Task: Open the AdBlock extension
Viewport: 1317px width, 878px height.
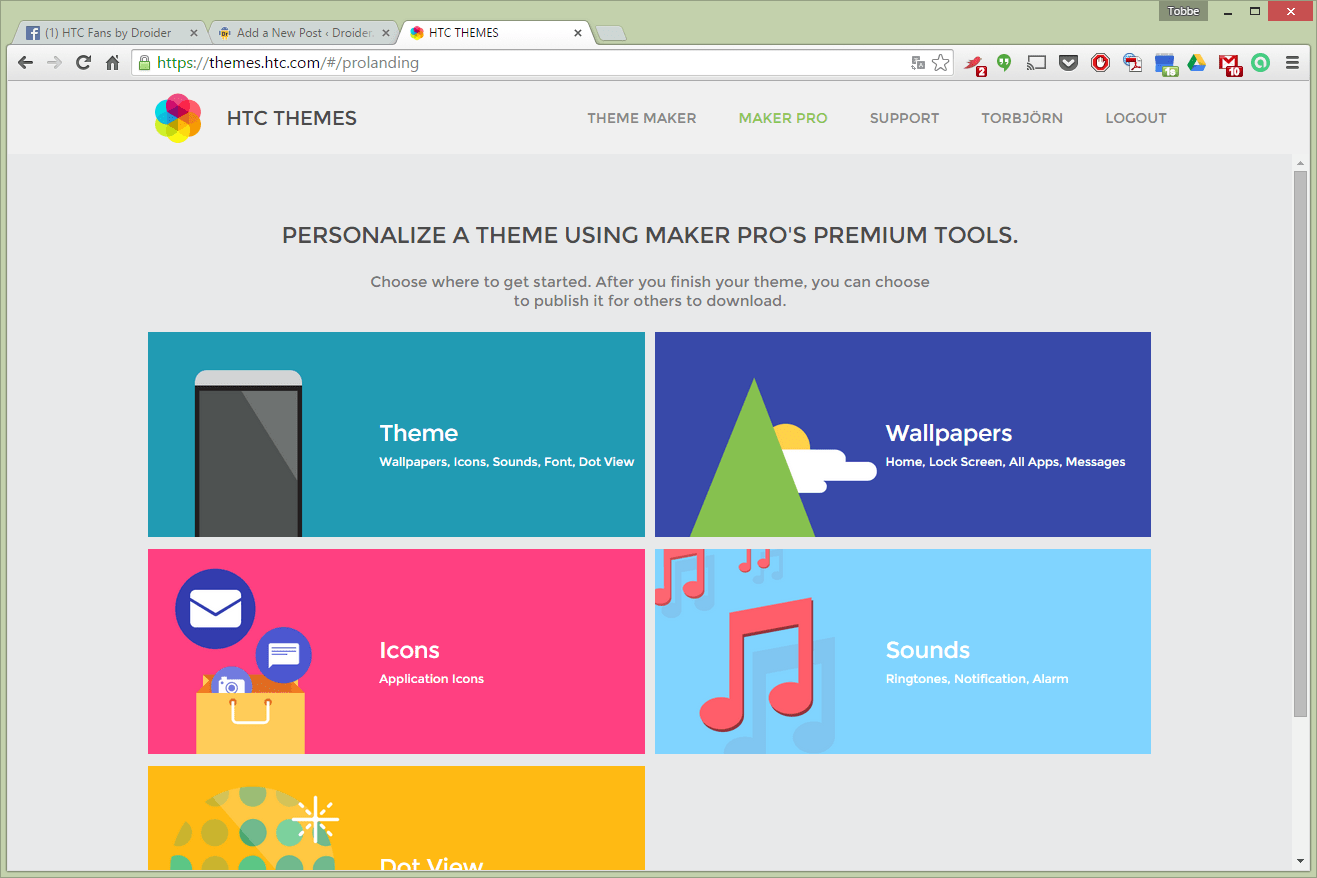Action: click(x=1100, y=62)
